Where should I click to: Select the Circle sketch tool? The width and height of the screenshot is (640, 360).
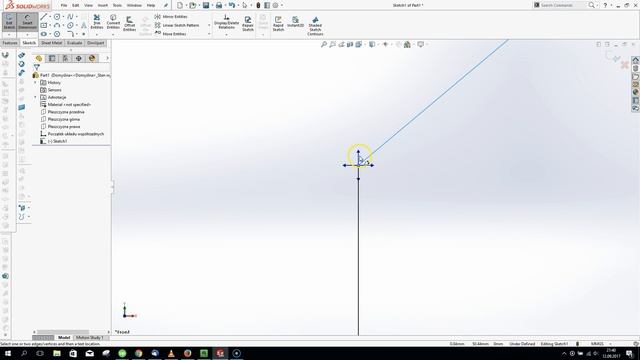click(57, 17)
